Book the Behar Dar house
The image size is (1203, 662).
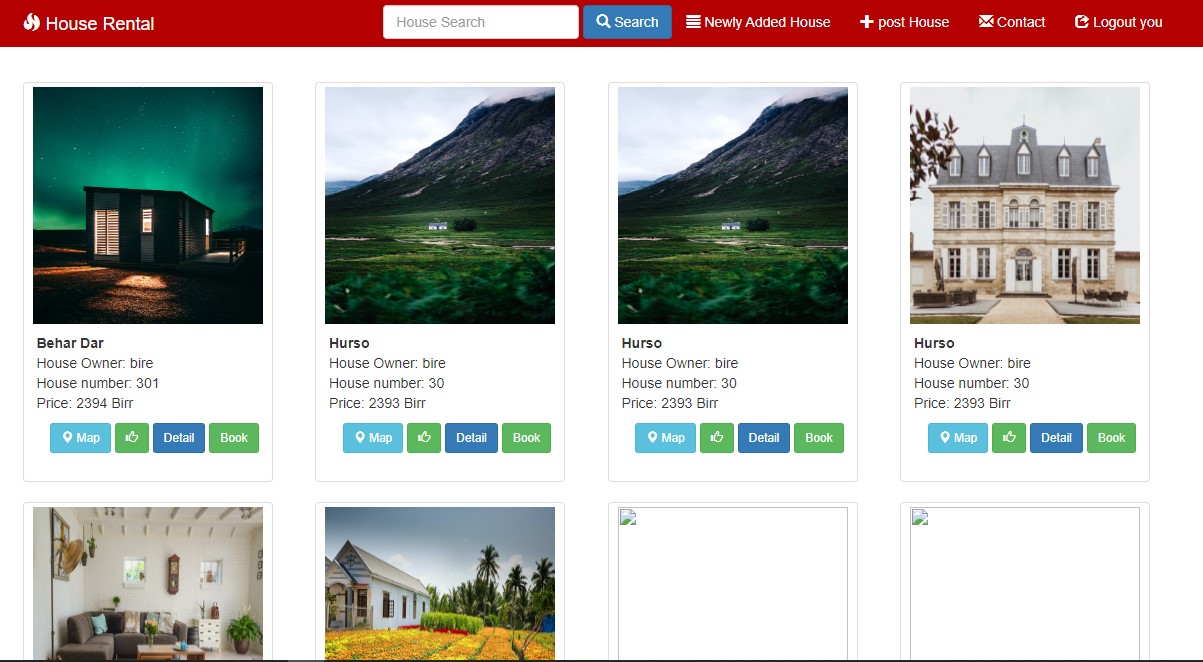tap(233, 438)
